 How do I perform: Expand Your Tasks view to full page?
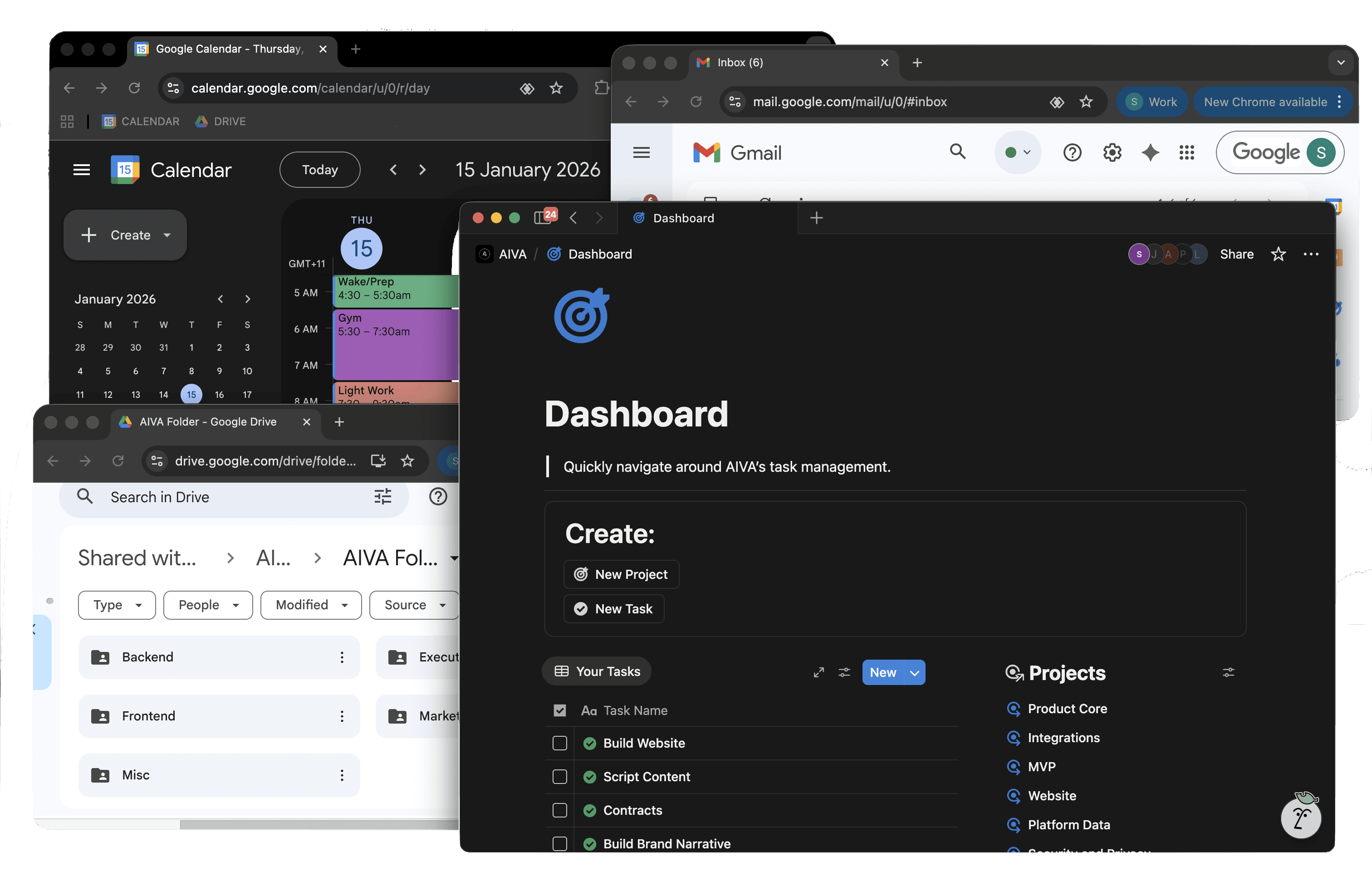818,672
